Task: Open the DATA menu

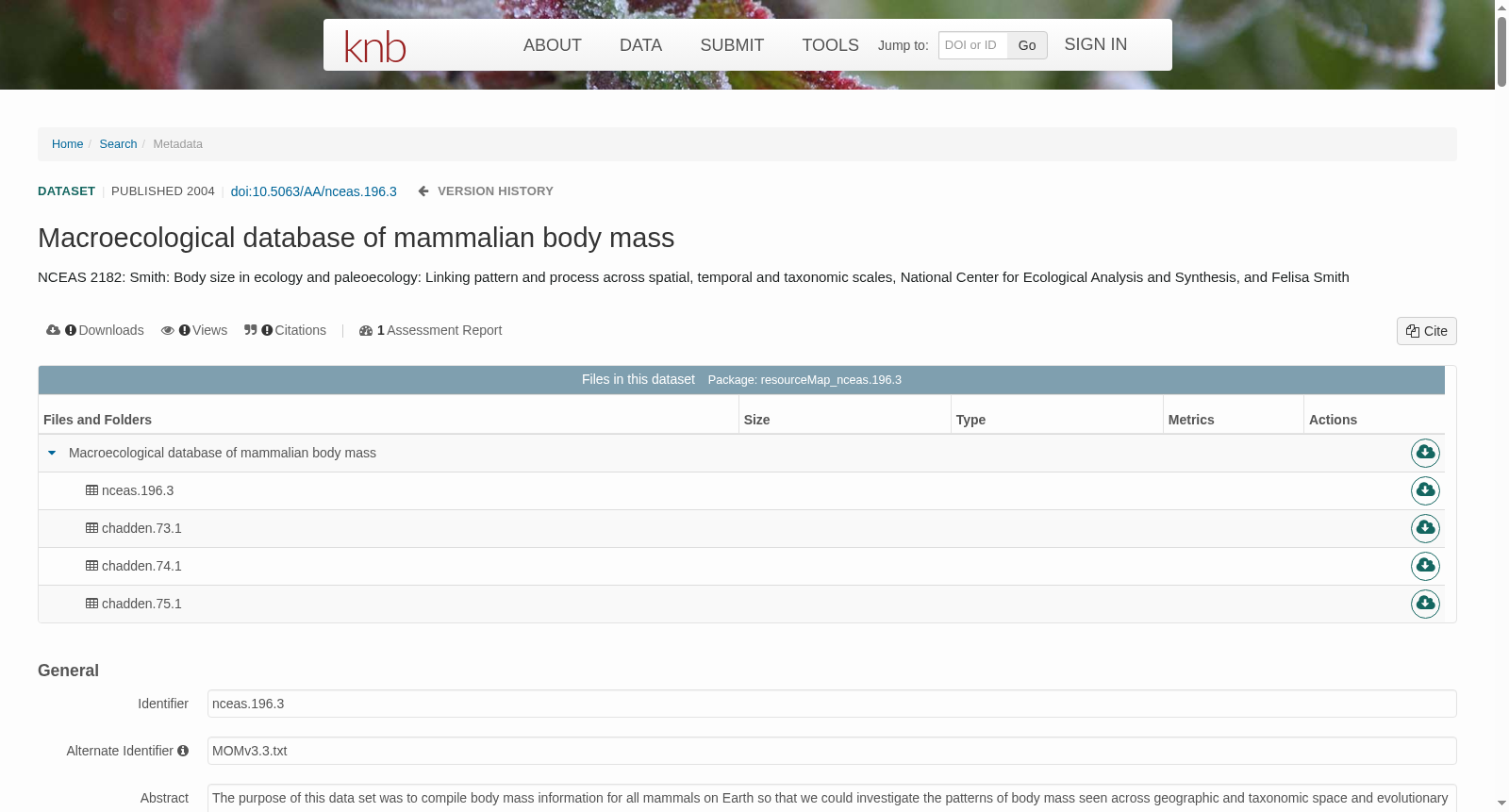Action: pyautogui.click(x=640, y=45)
